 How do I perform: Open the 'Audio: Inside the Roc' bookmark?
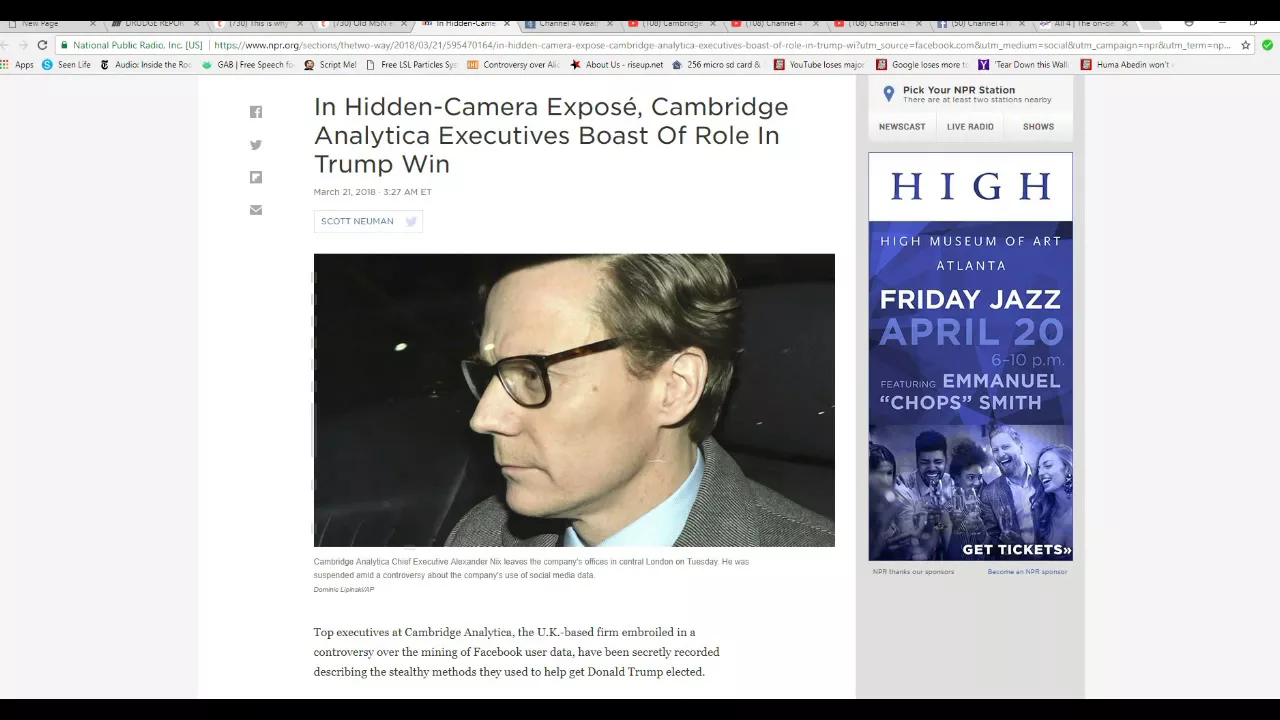point(146,65)
